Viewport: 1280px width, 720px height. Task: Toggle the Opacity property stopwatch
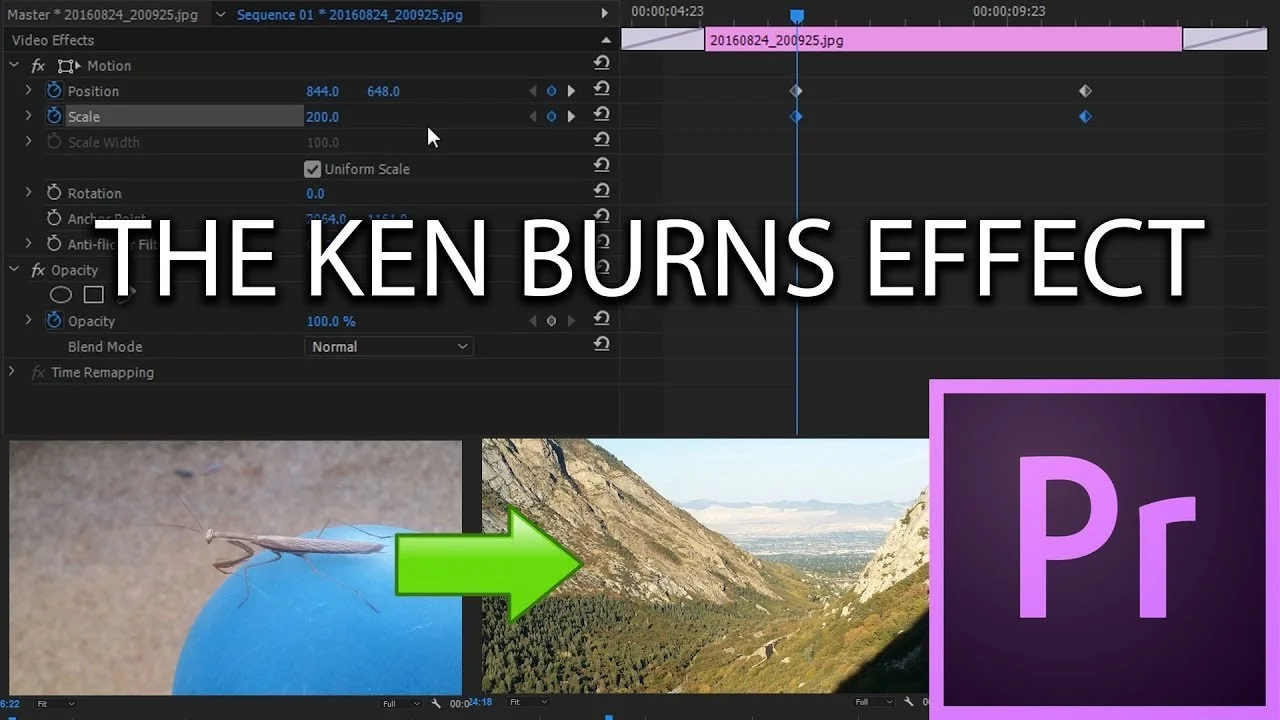tap(54, 321)
